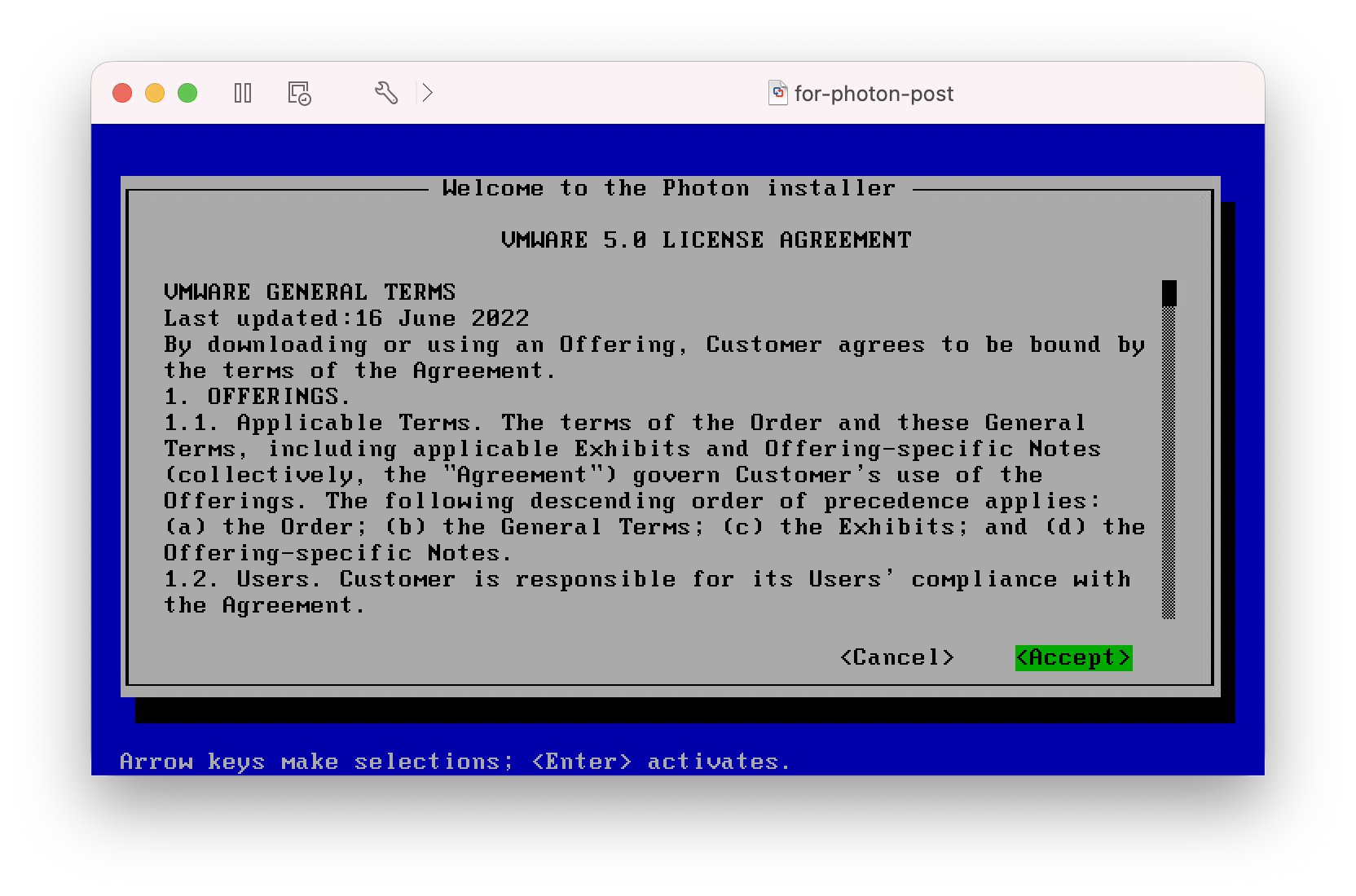Choose Cancel in the license dialog
The image size is (1356, 896).
tap(896, 657)
